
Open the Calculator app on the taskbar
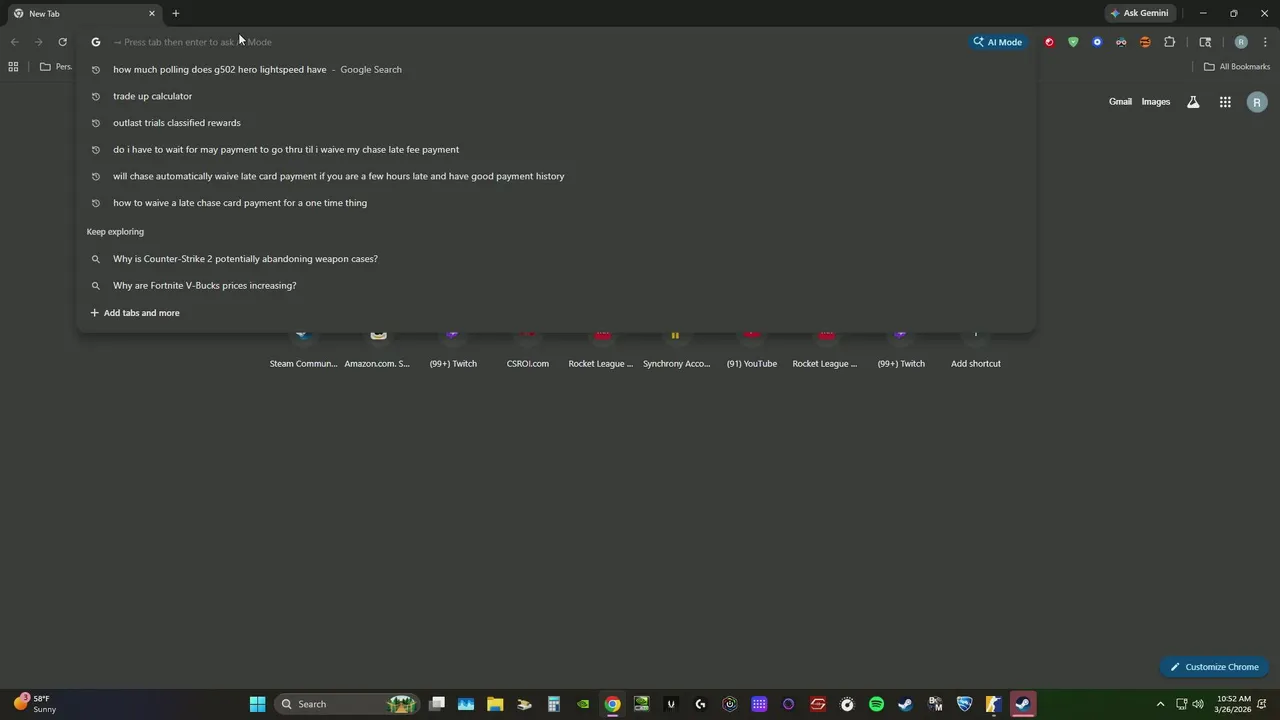point(553,704)
